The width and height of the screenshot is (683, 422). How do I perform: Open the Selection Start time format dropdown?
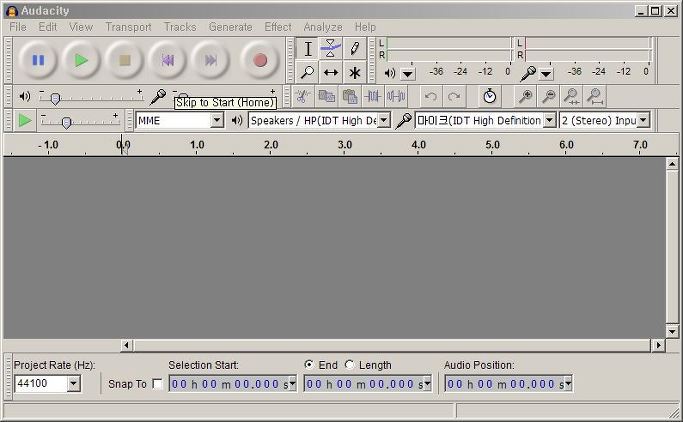coord(293,384)
